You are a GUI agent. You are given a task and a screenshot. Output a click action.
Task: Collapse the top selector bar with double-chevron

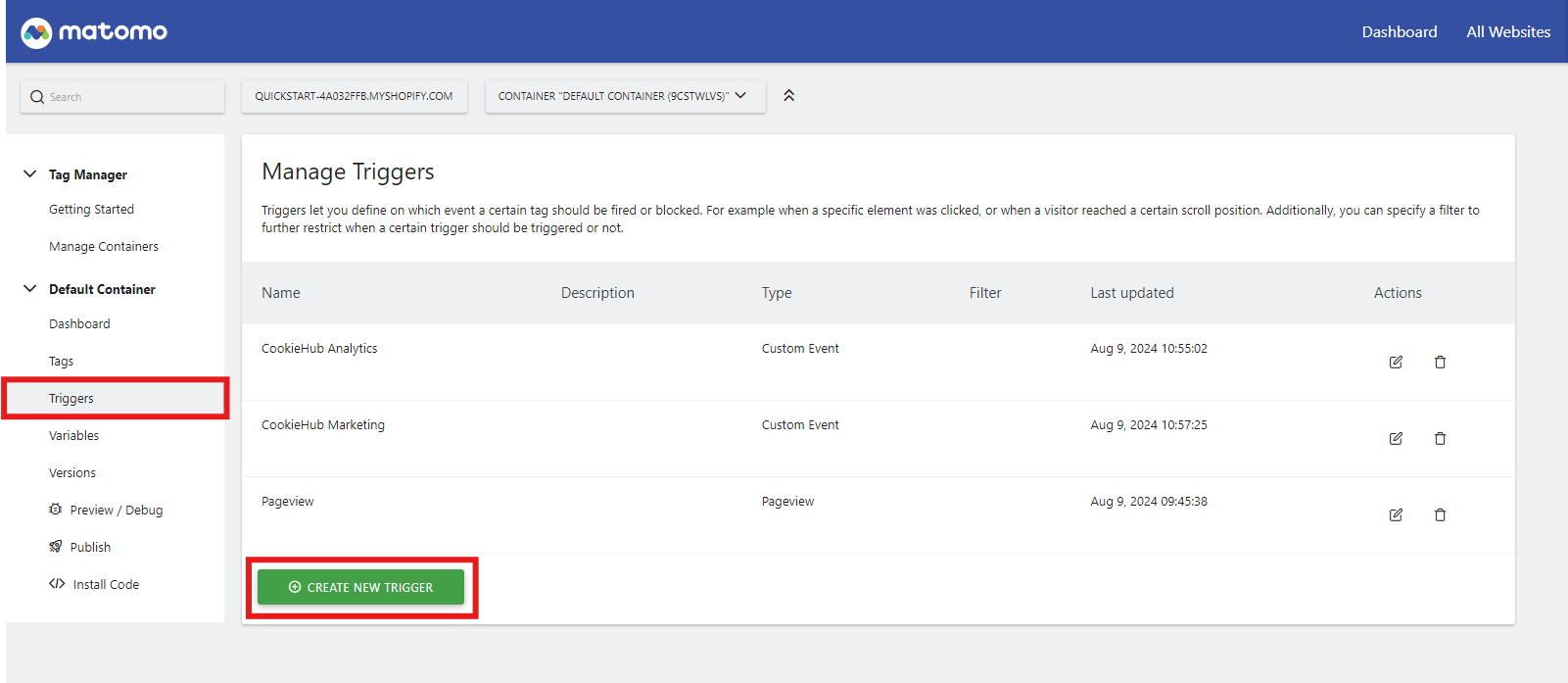tap(788, 95)
